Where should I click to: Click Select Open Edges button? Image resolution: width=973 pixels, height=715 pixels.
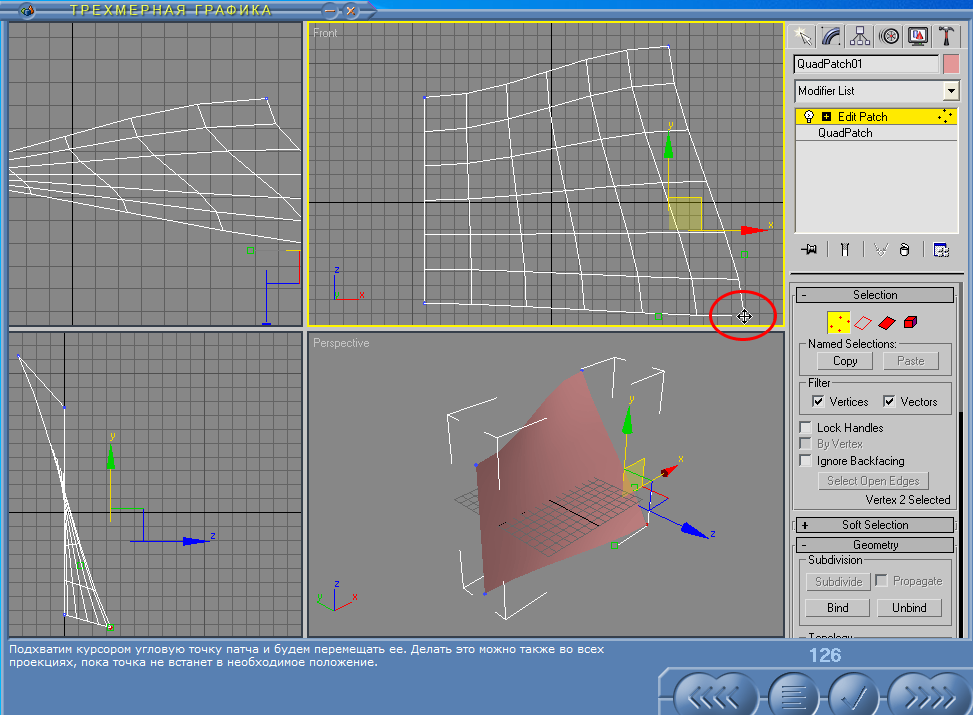click(x=873, y=481)
